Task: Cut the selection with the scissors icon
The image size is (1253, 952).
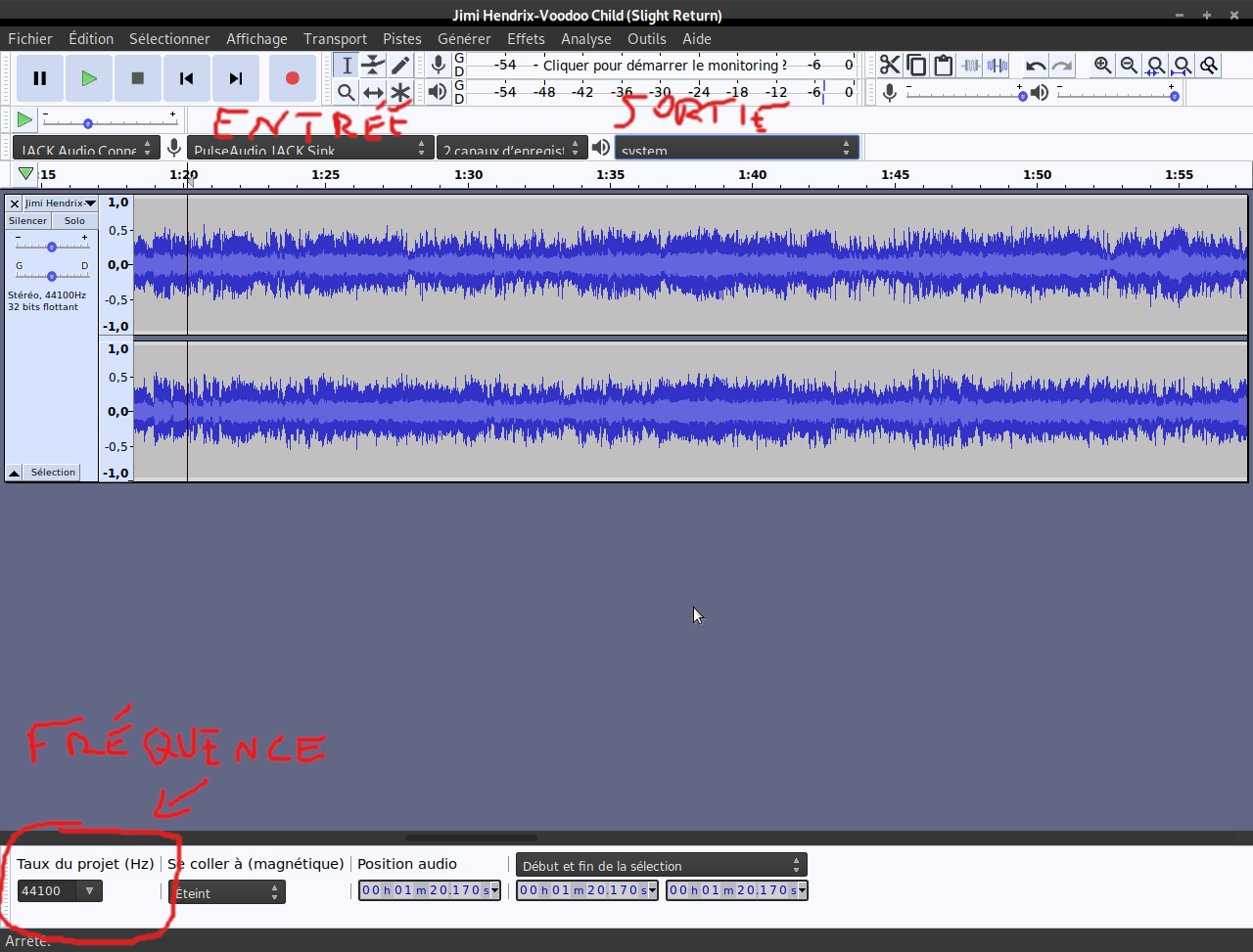Action: coord(890,66)
